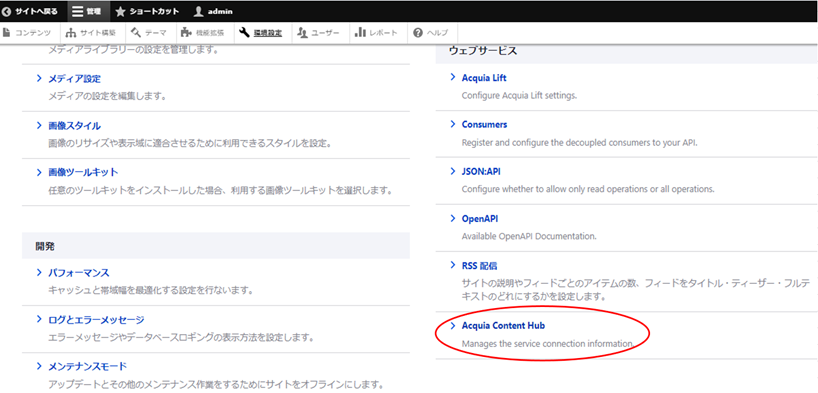This screenshot has height=393, width=818.
Task: Click the chevron beside RSS 配信
Action: pyautogui.click(x=453, y=265)
